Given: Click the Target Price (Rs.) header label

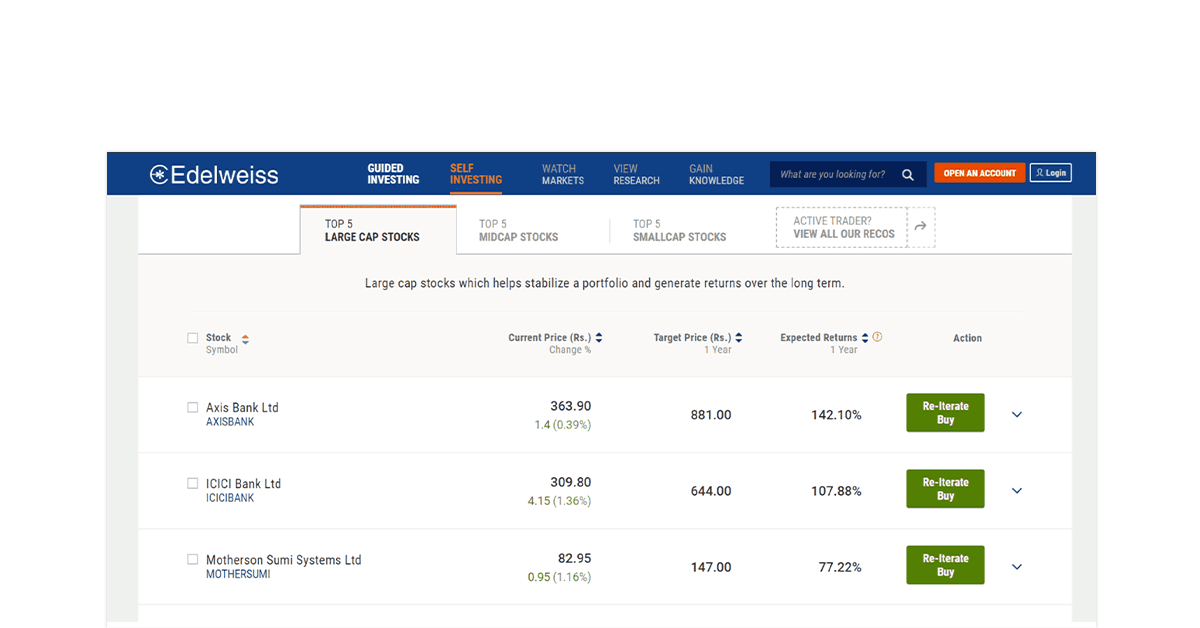Looking at the screenshot, I should click(692, 338).
